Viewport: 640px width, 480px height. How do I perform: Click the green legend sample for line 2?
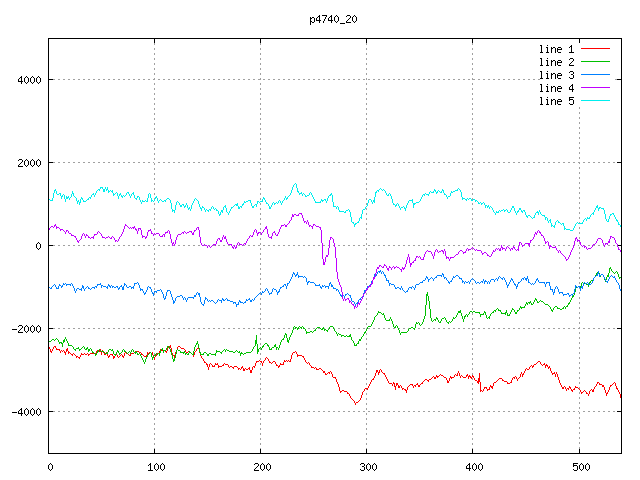(596, 61)
